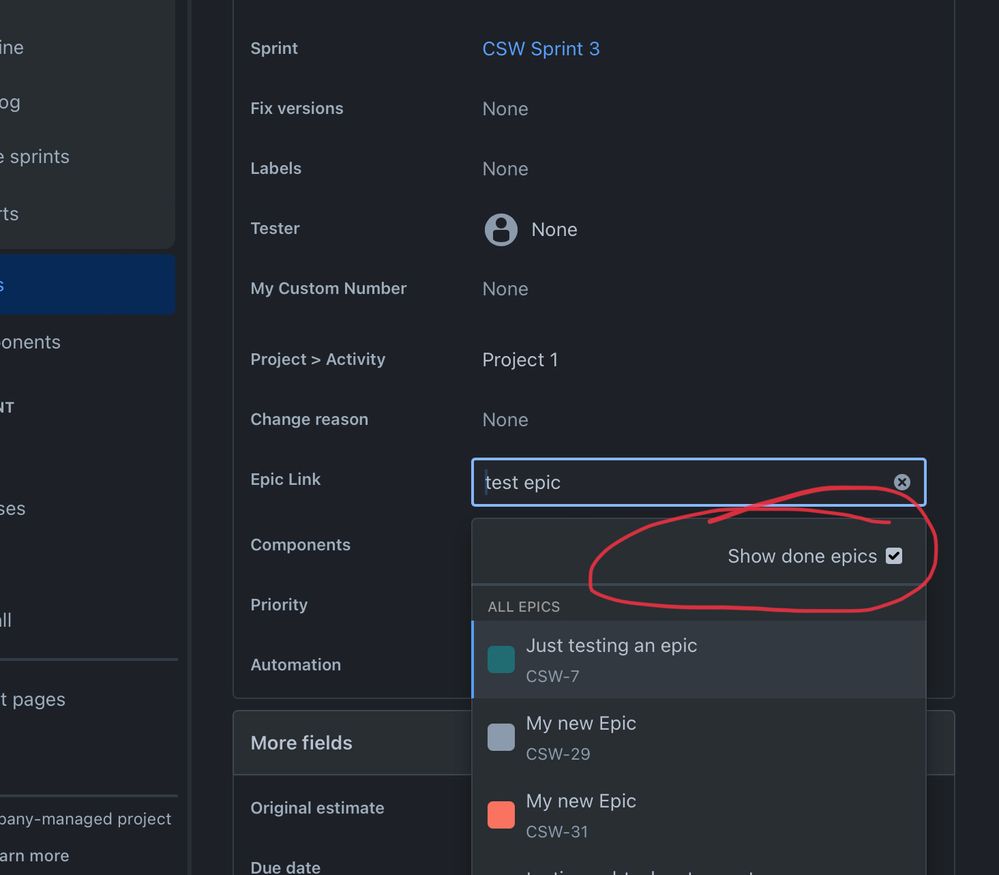The height and width of the screenshot is (875, 999).
Task: Click the orange color swatch for CSW-31
Action: pyautogui.click(x=501, y=815)
